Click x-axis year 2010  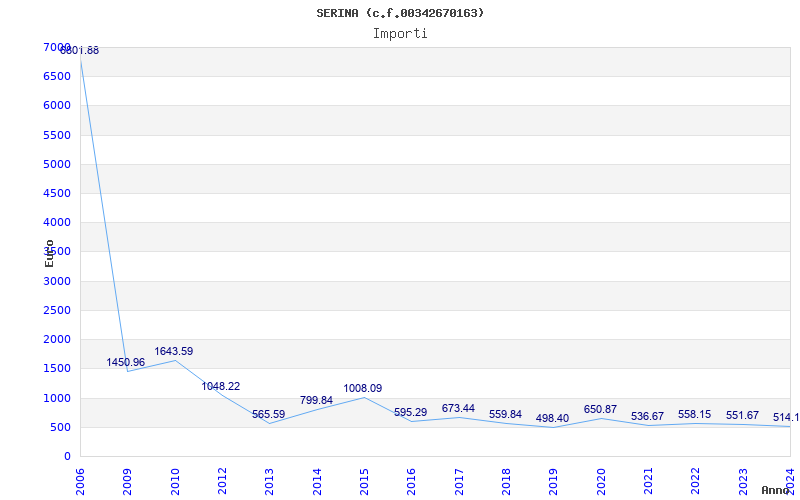click(175, 481)
